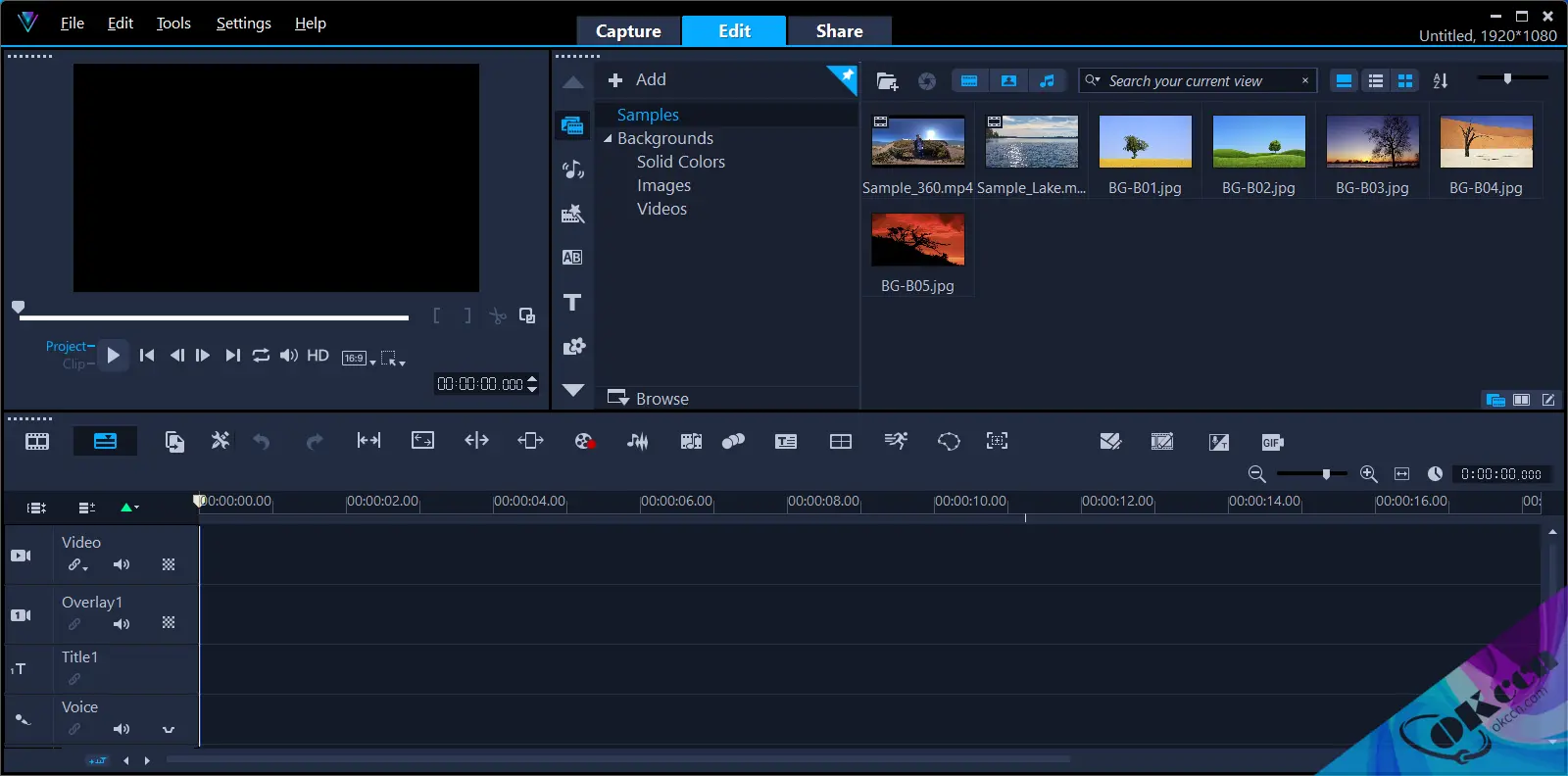Play the project preview
This screenshot has width=1568, height=776.
pos(113,356)
